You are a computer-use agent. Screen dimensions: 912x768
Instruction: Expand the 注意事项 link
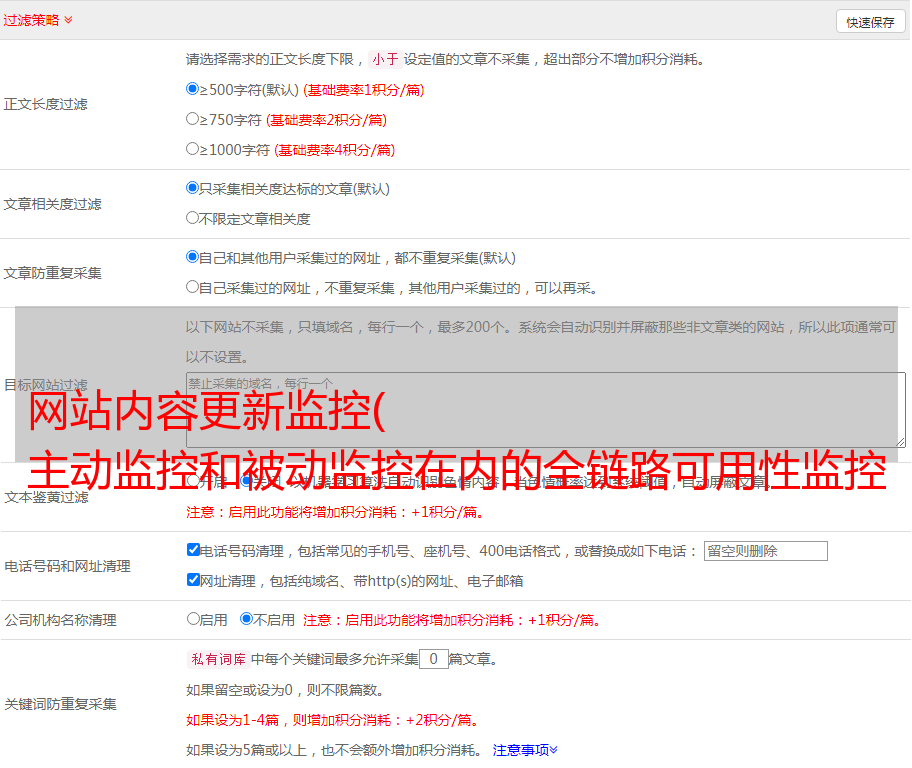pos(525,751)
